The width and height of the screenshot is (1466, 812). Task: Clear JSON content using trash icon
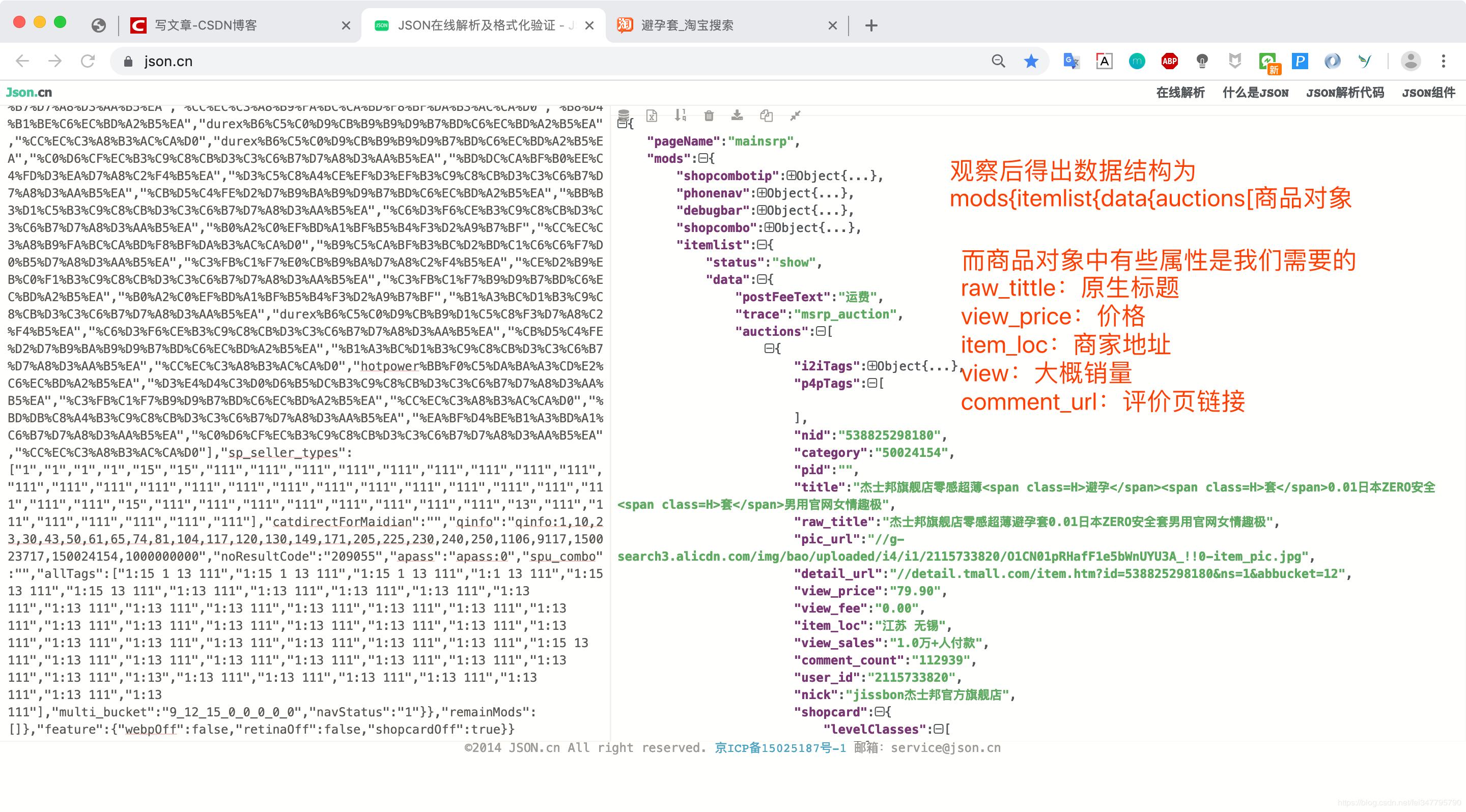[709, 115]
